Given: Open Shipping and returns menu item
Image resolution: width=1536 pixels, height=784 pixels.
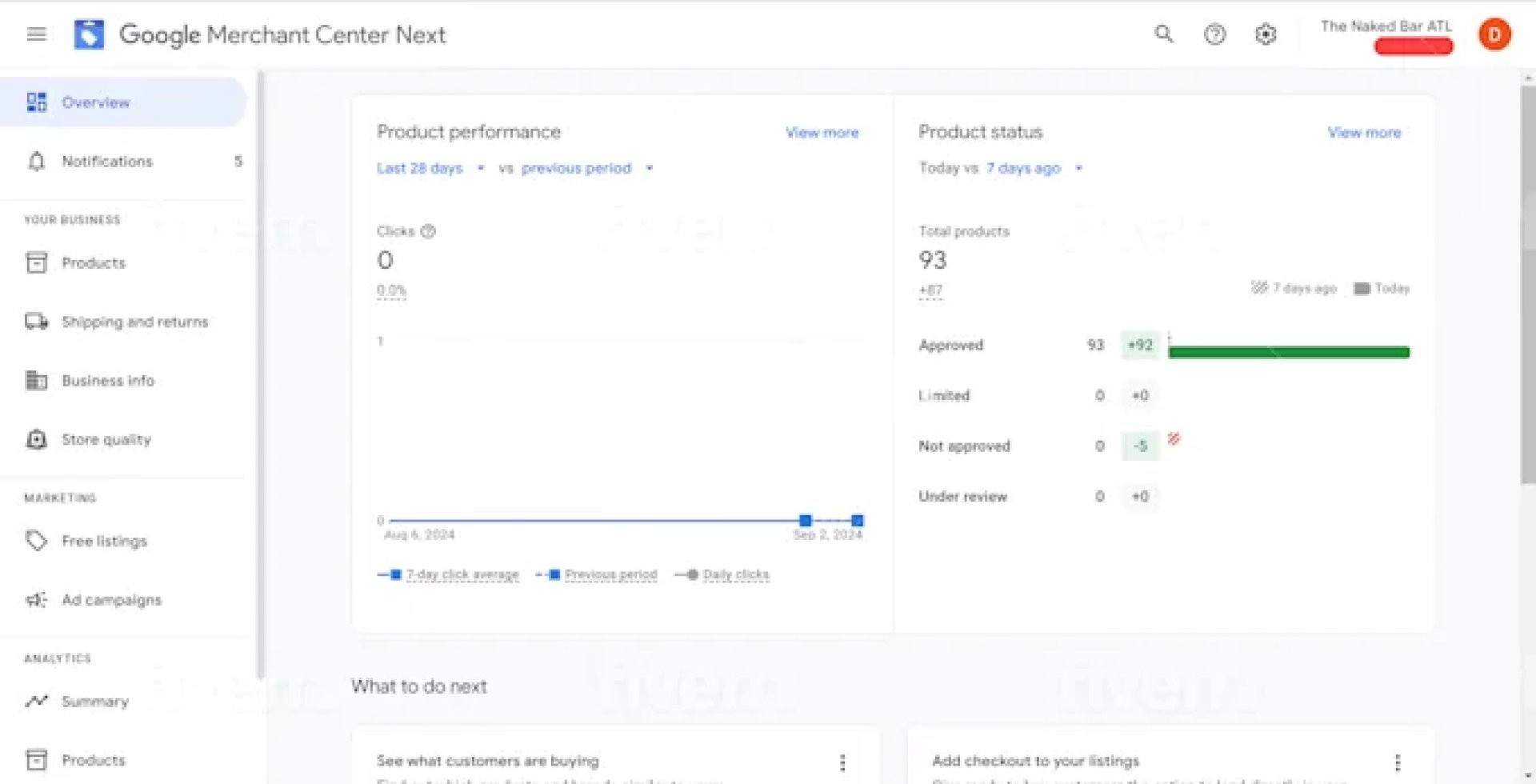Looking at the screenshot, I should [134, 322].
